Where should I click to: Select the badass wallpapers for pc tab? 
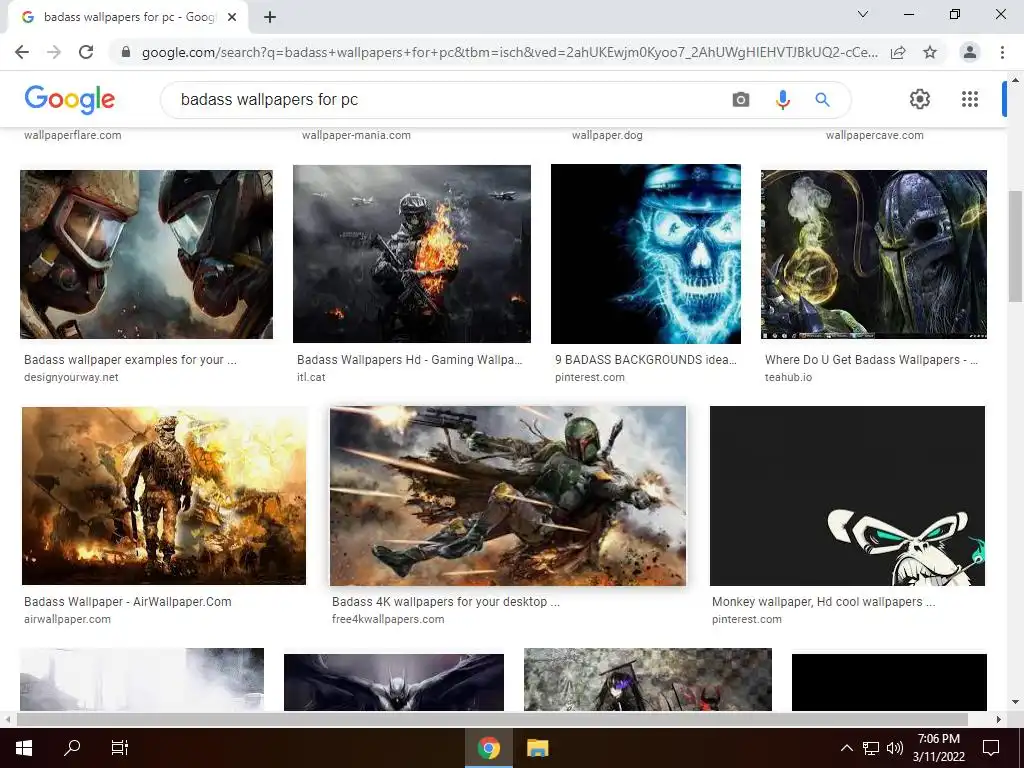click(127, 18)
